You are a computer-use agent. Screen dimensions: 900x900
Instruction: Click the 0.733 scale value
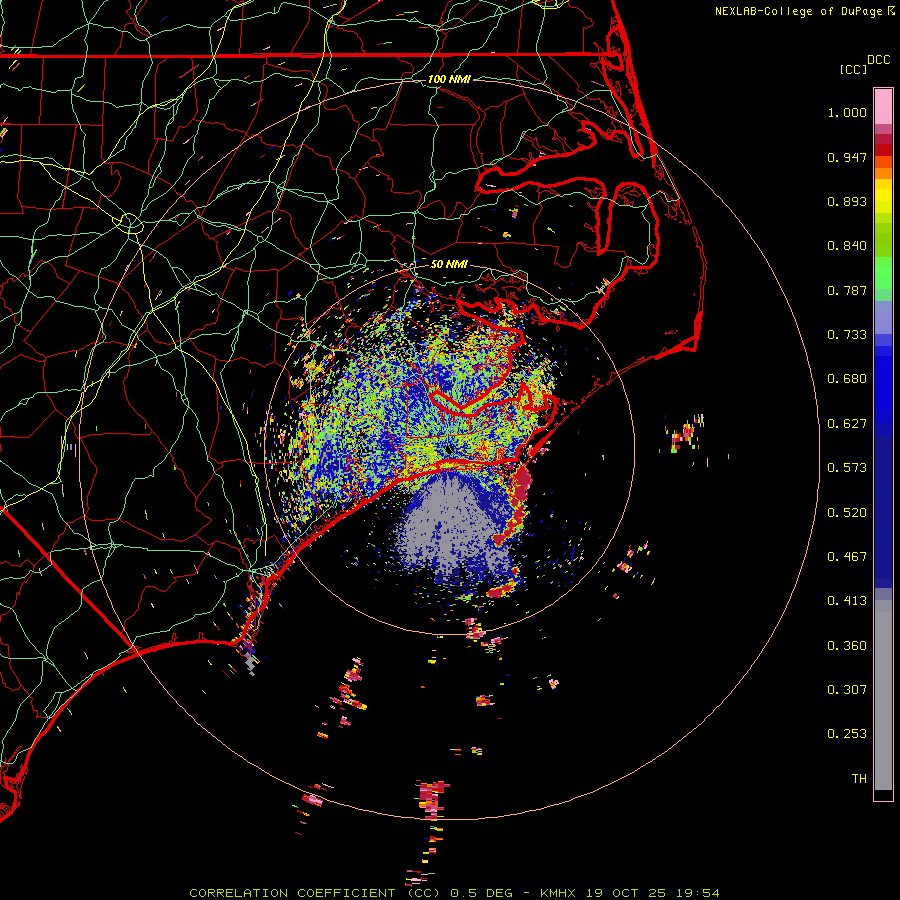pyautogui.click(x=847, y=335)
